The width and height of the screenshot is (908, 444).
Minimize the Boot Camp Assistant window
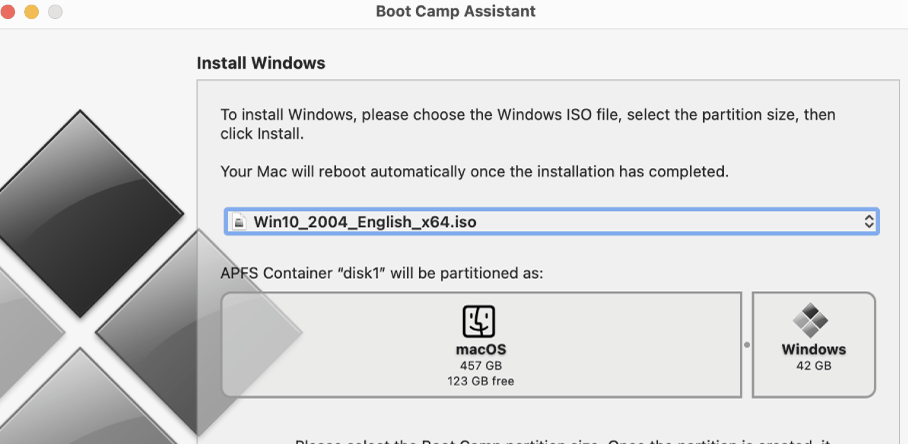point(31,12)
